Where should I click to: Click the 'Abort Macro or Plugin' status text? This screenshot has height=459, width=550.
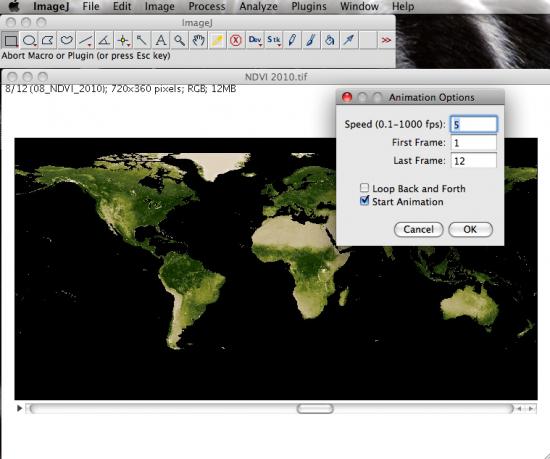[86, 56]
